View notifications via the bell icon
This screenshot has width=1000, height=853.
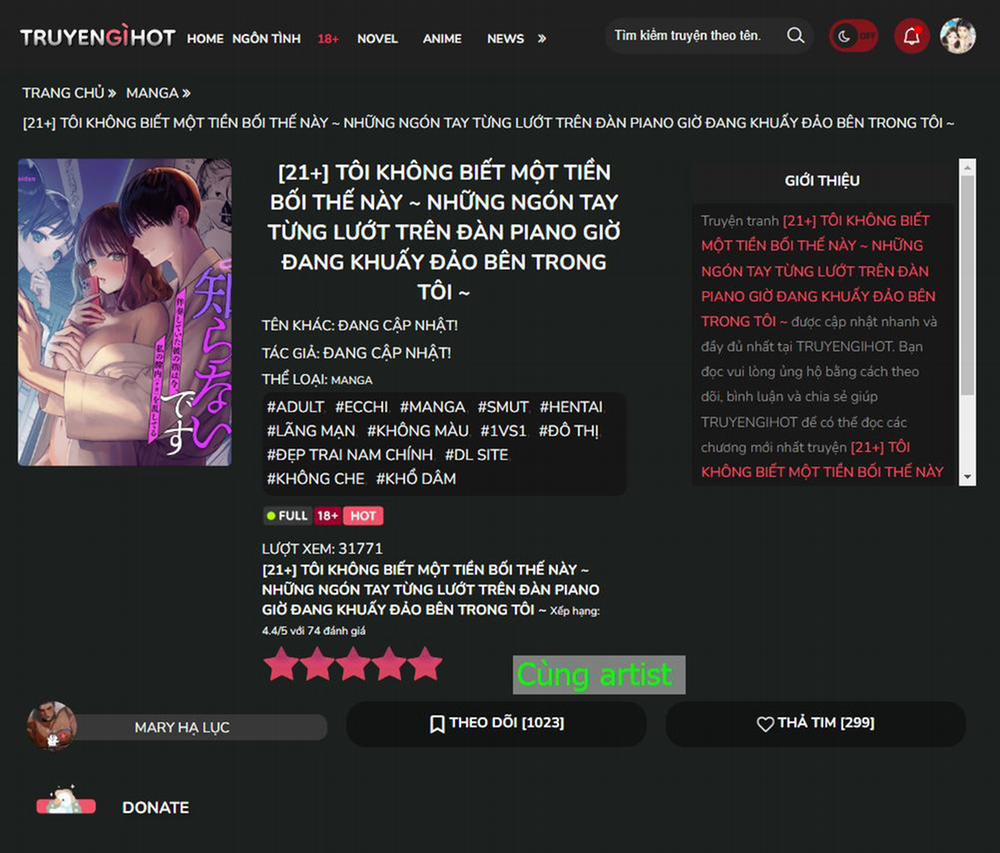coord(910,35)
